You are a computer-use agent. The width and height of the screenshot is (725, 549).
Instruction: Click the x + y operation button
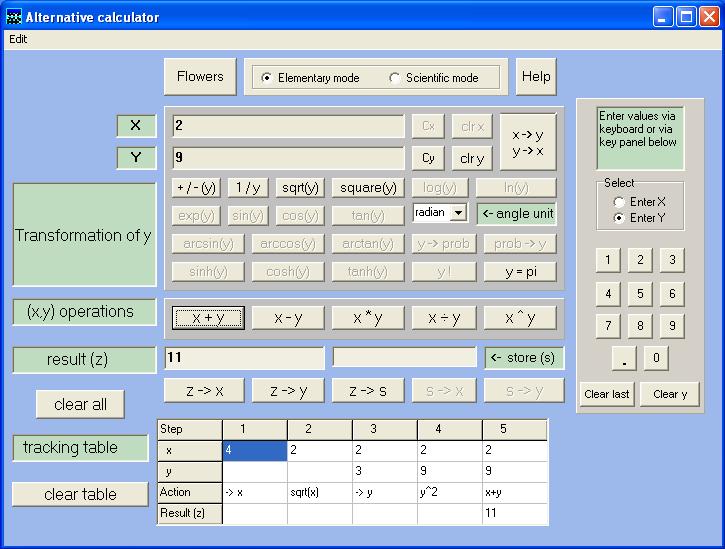[208, 318]
